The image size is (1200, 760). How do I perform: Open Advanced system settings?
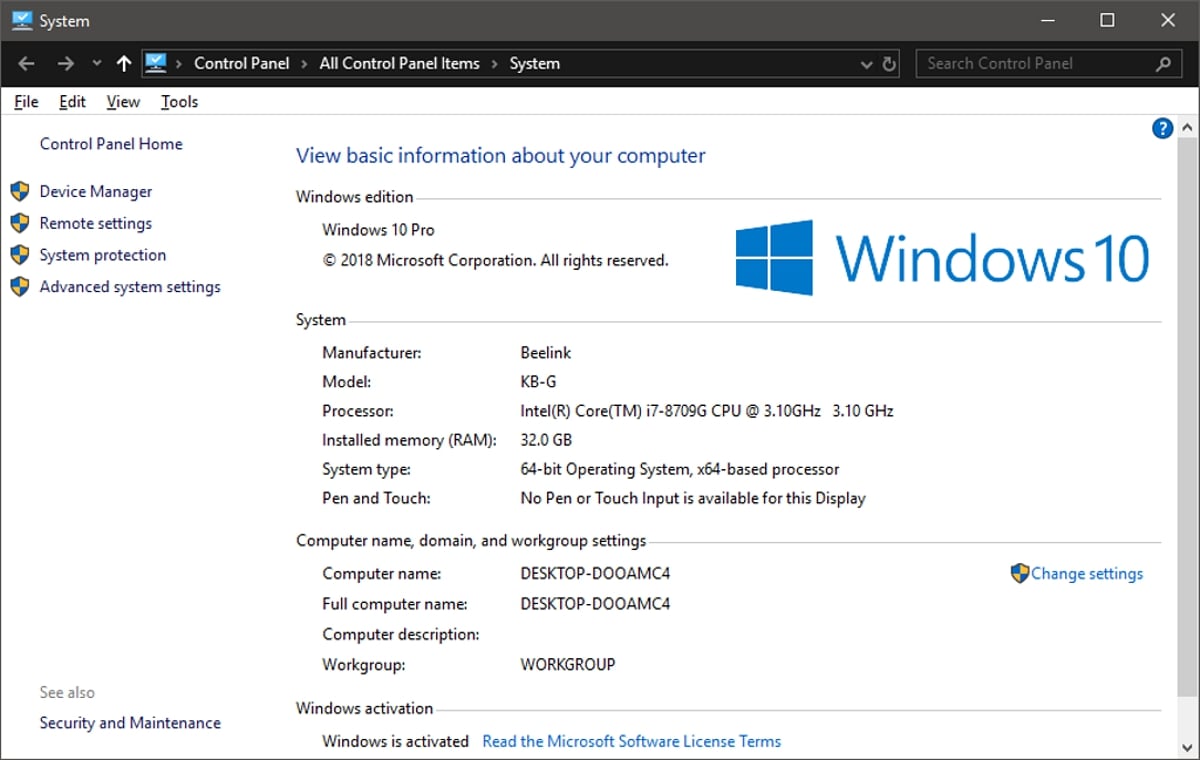tap(130, 287)
